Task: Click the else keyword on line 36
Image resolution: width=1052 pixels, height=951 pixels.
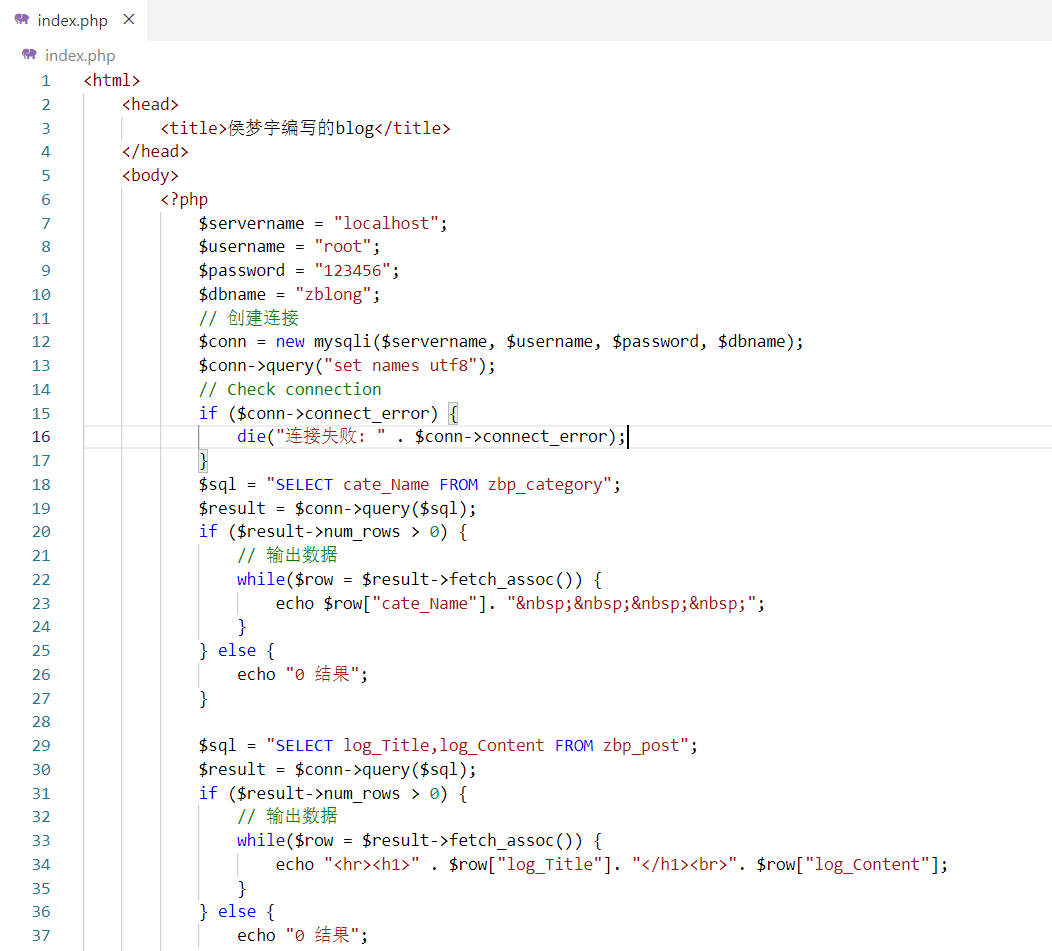Action: (237, 912)
